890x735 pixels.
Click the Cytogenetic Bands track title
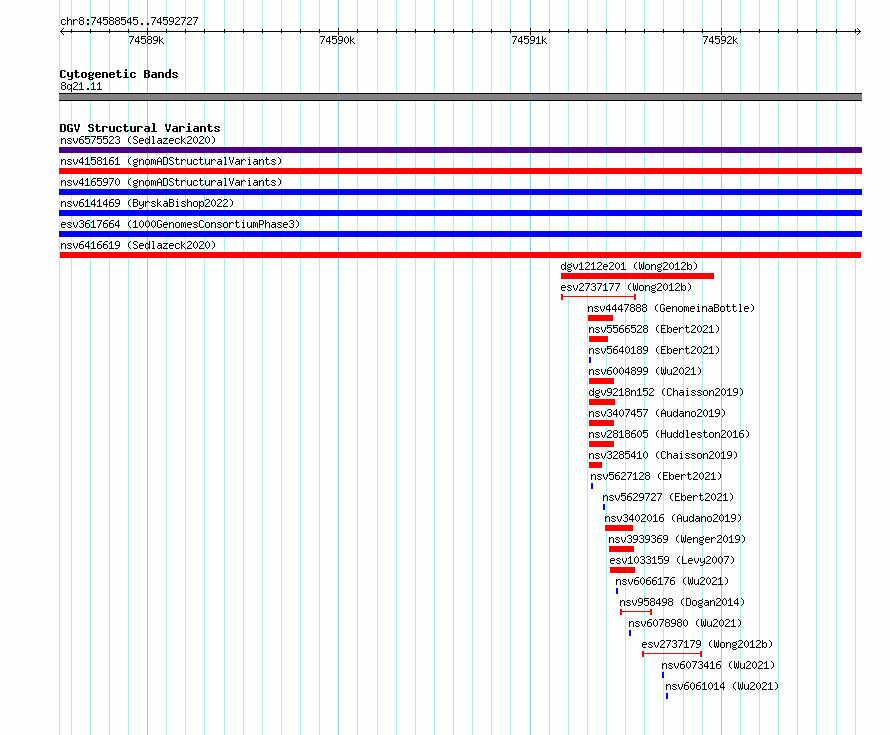[x=119, y=74]
